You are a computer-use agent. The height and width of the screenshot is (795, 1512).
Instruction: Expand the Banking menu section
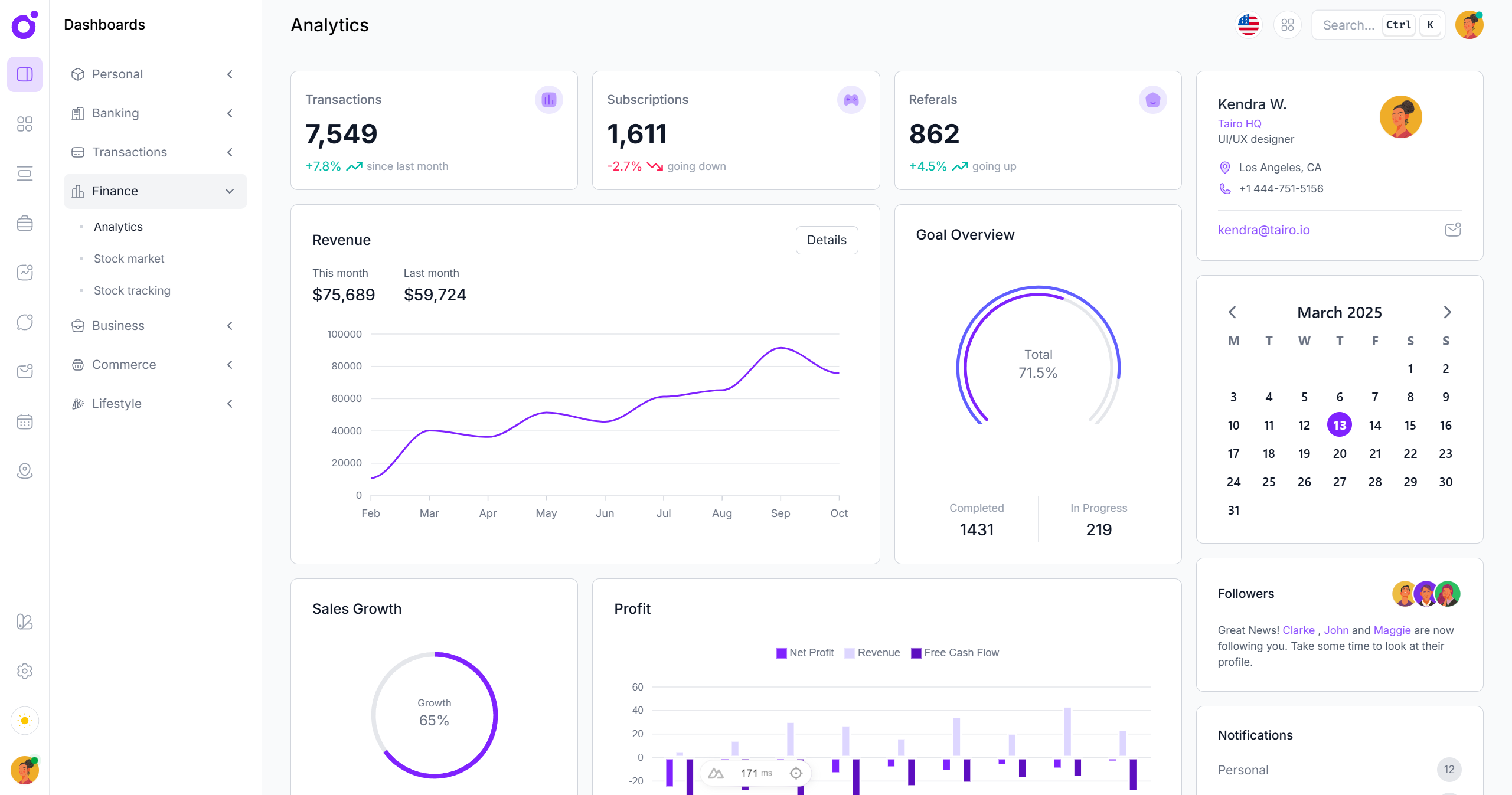click(115, 113)
